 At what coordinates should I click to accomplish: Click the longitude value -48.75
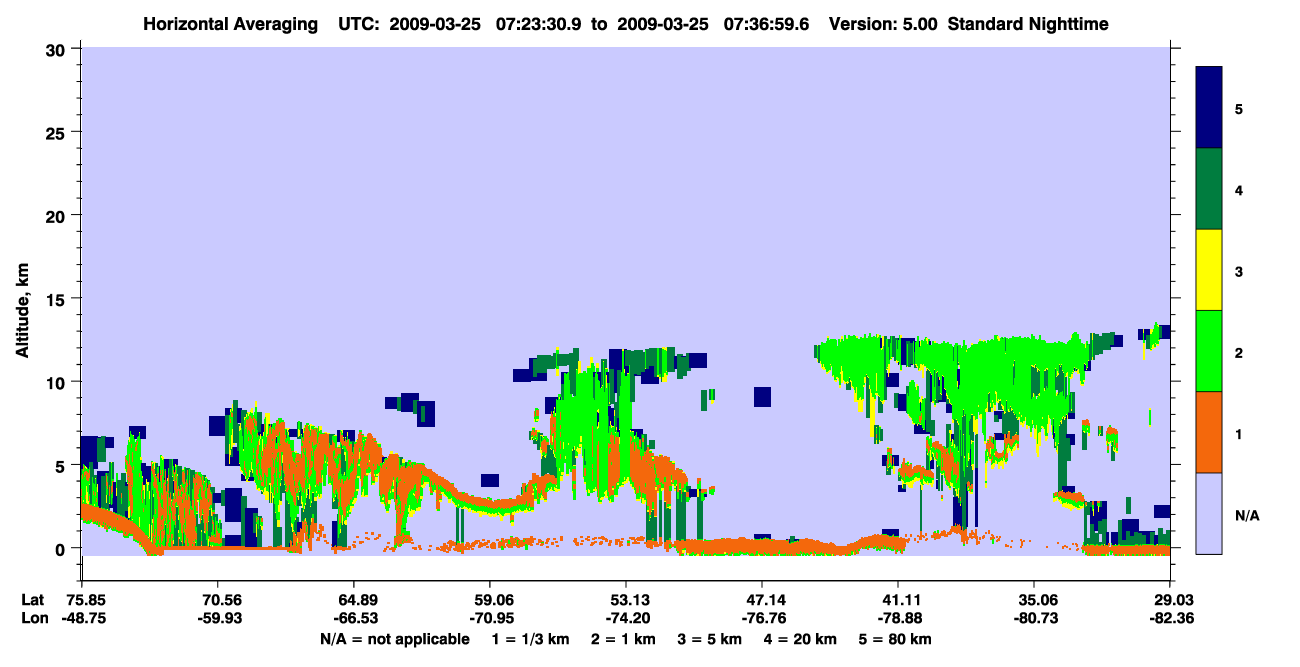click(x=82, y=618)
